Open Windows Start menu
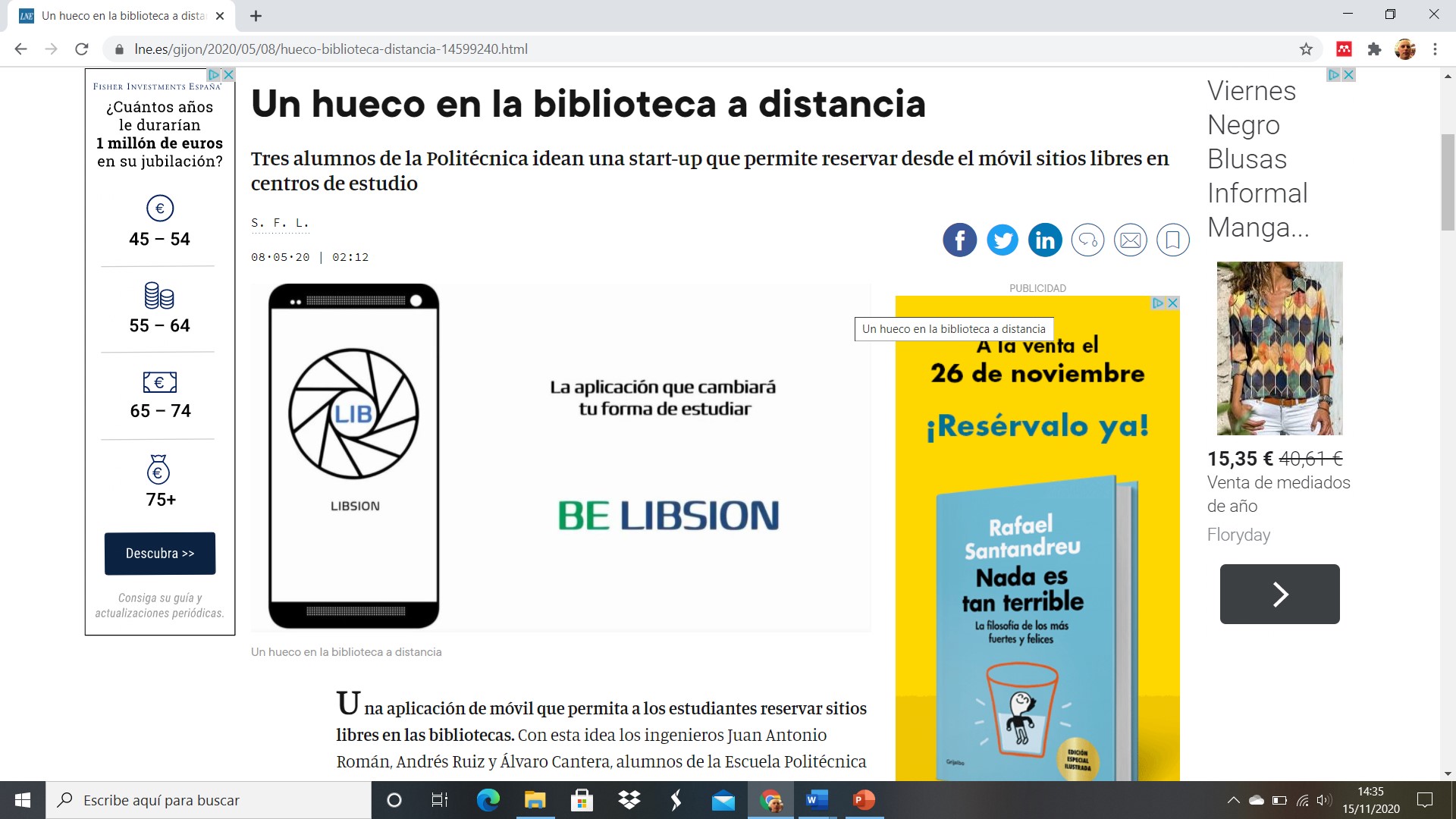The image size is (1456, 819). point(23,800)
